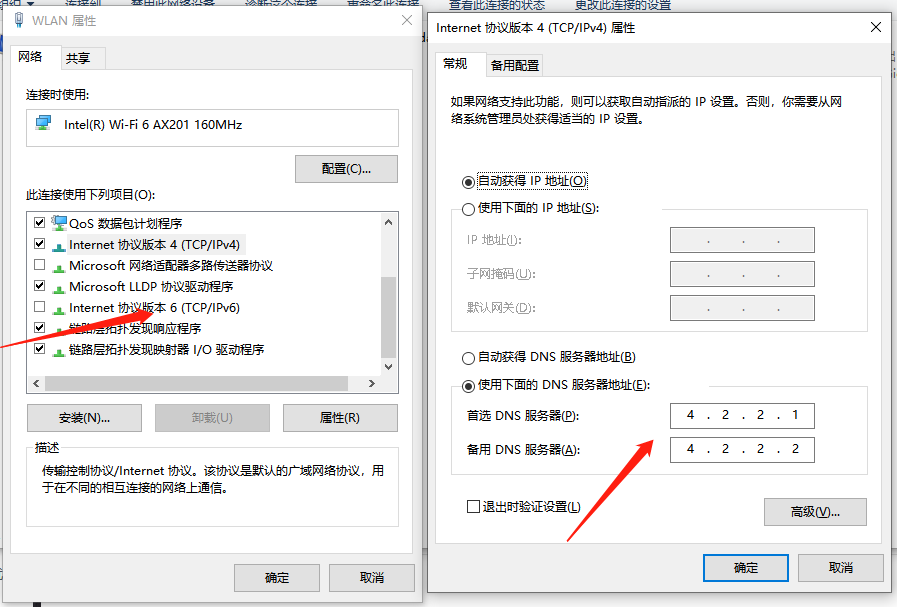This screenshot has width=897, height=607.
Task: Check 退出时验证设置 option
Action: tap(474, 506)
